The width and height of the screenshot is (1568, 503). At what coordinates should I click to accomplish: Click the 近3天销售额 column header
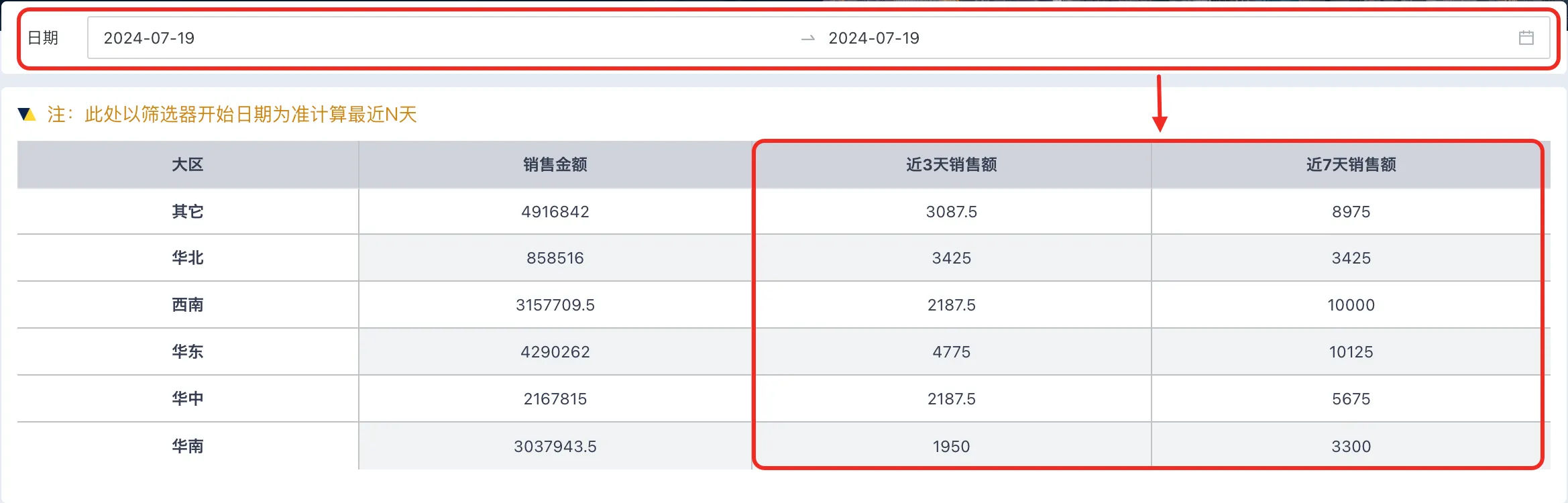tap(952, 164)
